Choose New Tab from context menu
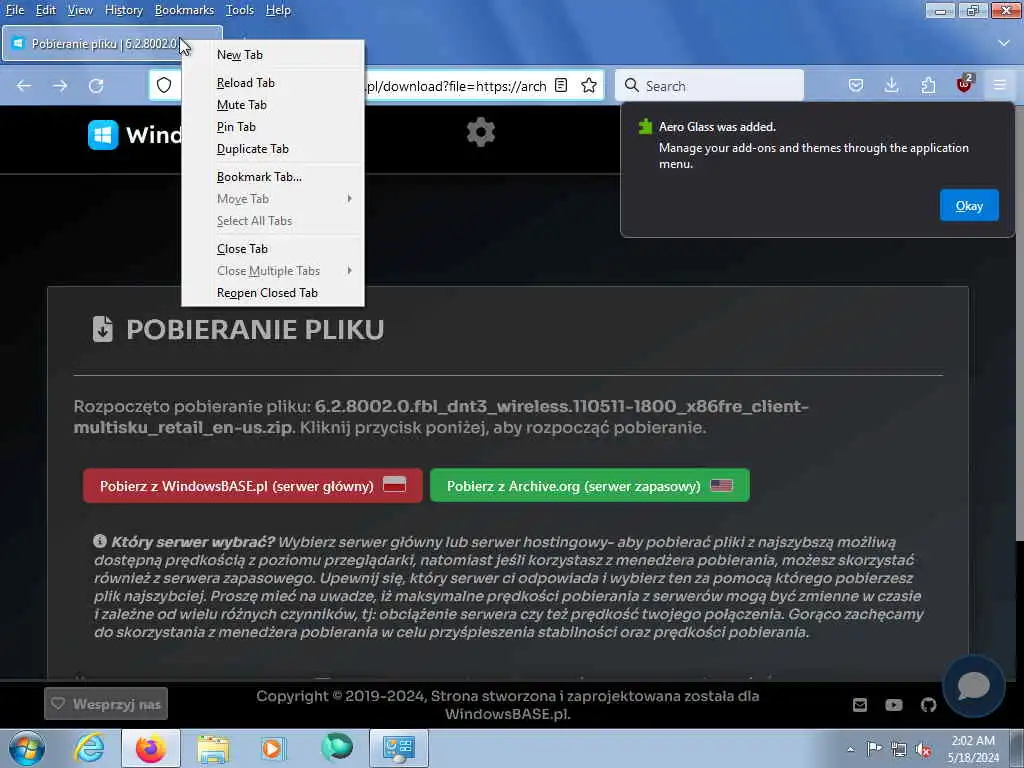 tap(273, 55)
